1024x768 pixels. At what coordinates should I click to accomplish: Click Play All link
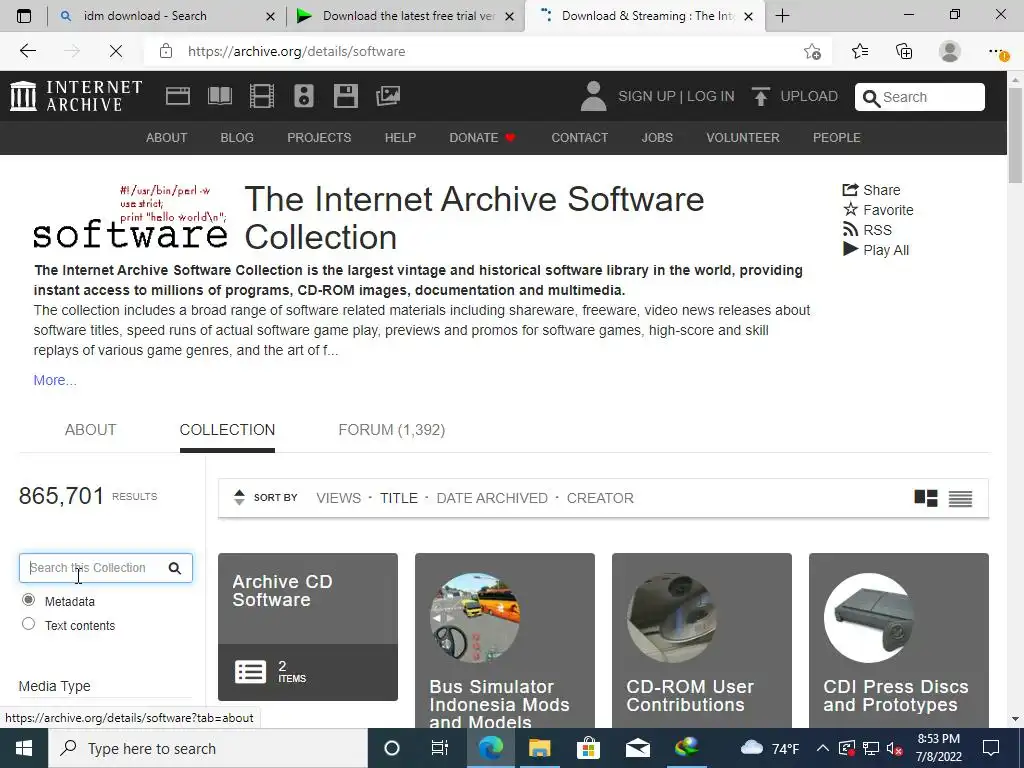(x=876, y=250)
